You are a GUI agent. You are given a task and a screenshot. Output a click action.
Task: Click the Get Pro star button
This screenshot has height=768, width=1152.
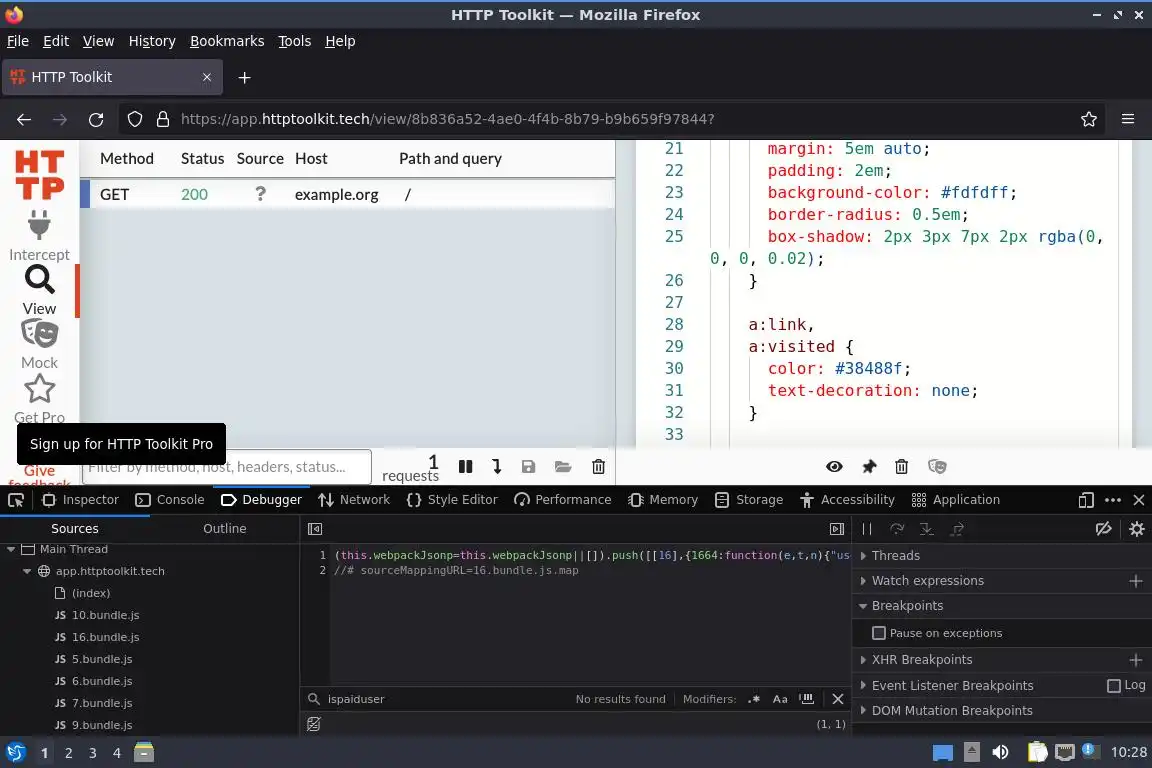pyautogui.click(x=39, y=390)
